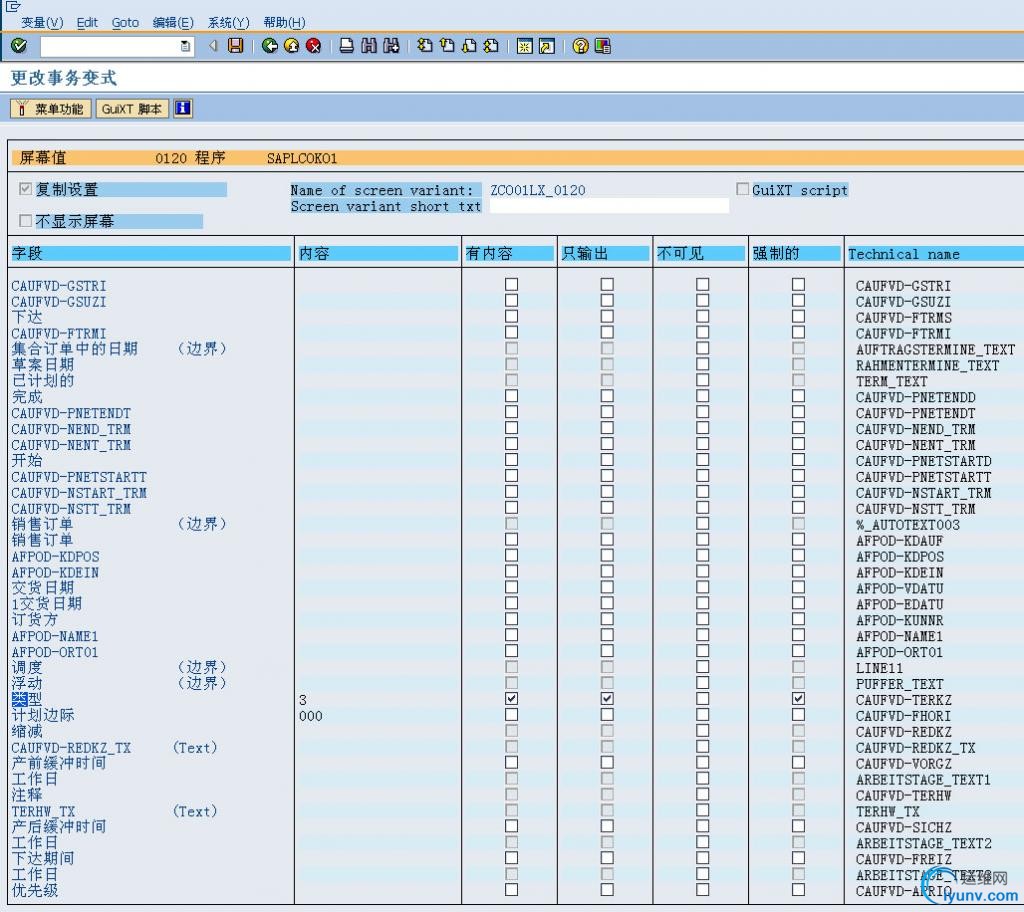Click the Screen variant short txt field
Viewport: 1024px width, 912px height.
[609, 206]
